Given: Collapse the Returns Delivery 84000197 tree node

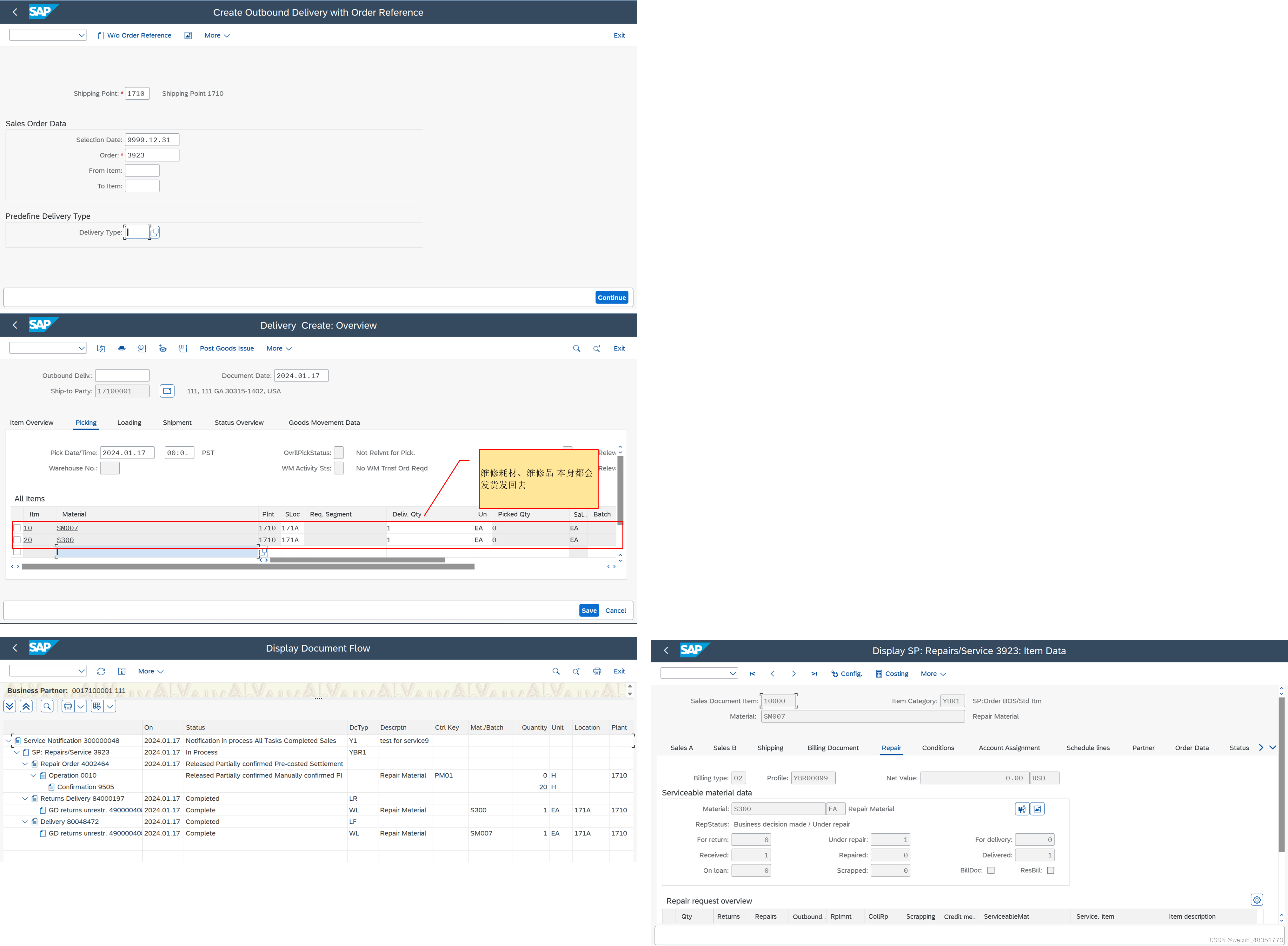Looking at the screenshot, I should pos(25,798).
